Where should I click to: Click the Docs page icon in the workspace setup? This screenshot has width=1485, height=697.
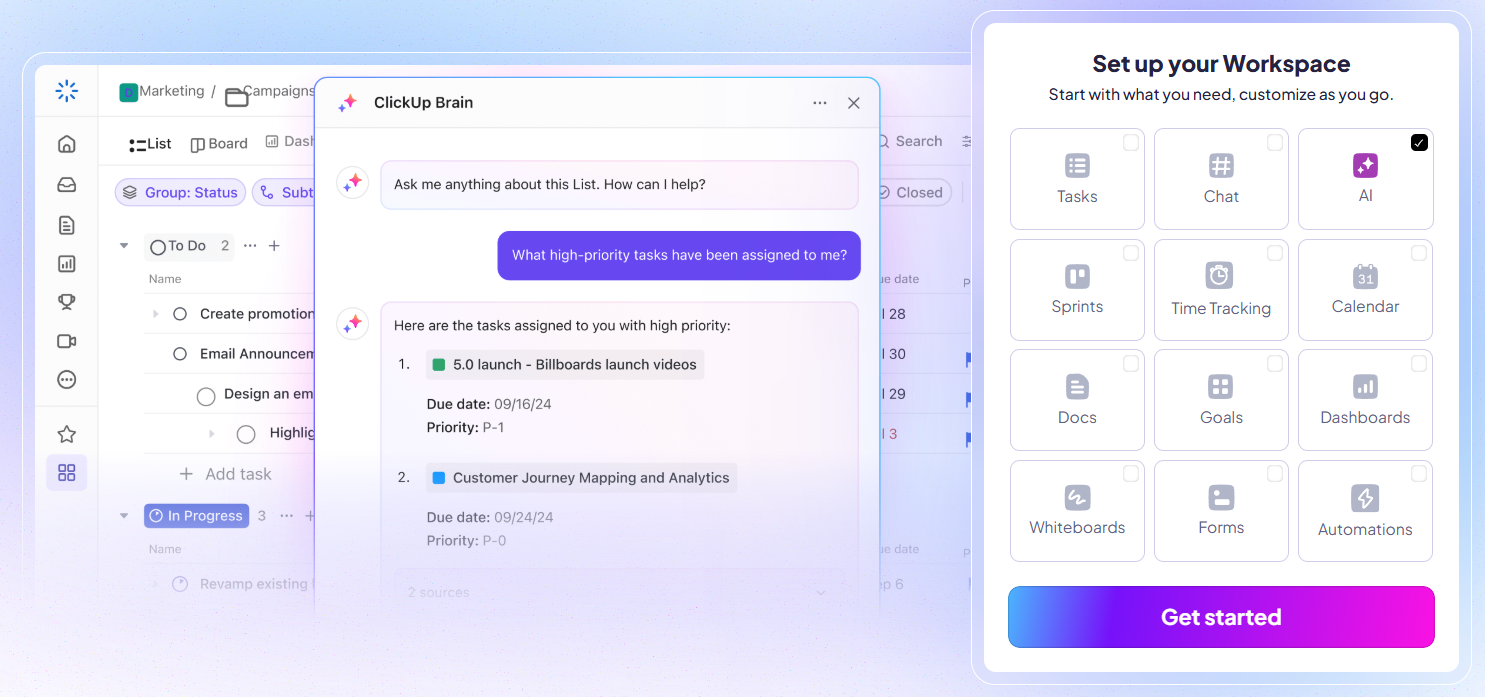click(1077, 386)
